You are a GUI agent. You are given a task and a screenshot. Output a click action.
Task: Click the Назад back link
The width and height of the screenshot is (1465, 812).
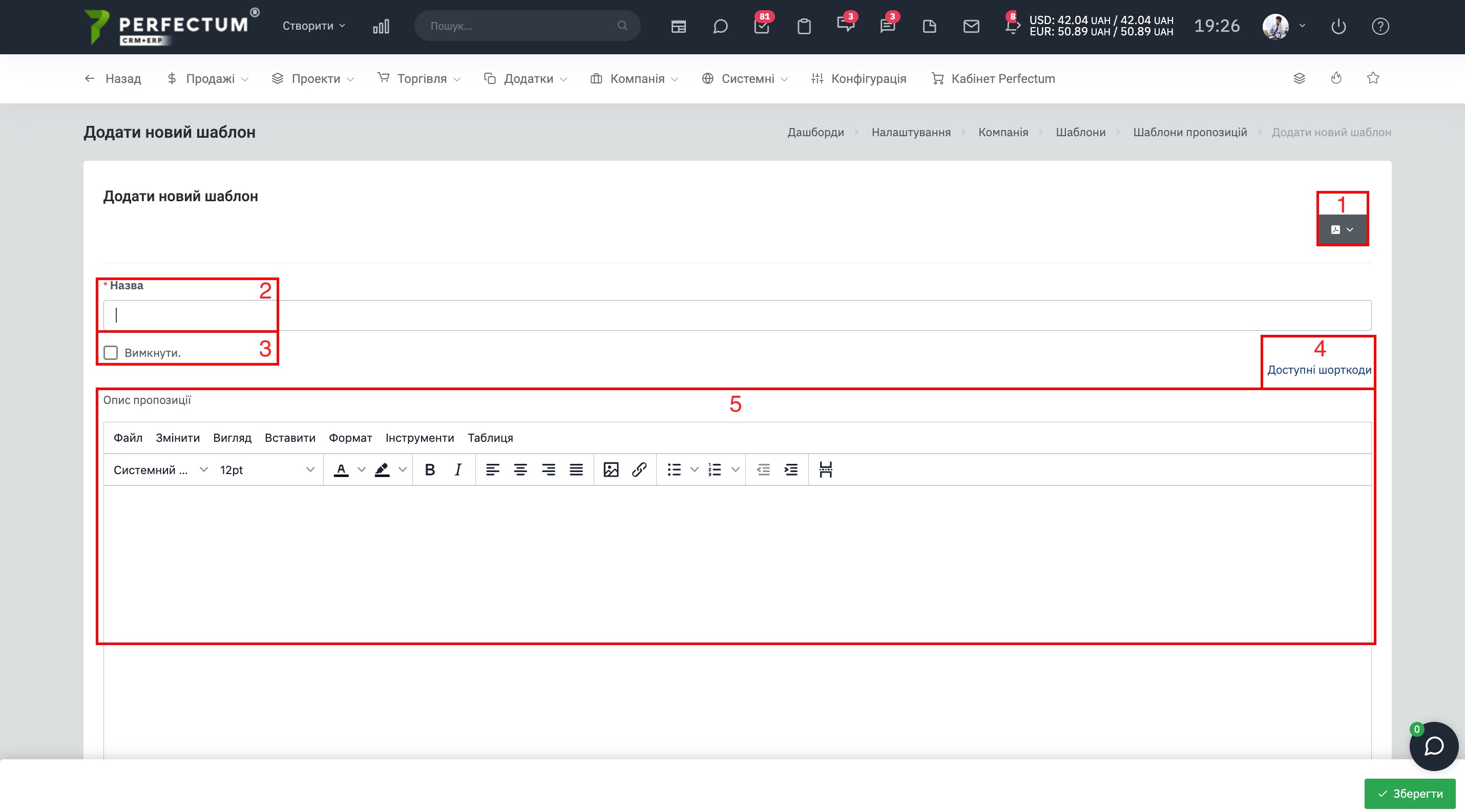point(113,78)
